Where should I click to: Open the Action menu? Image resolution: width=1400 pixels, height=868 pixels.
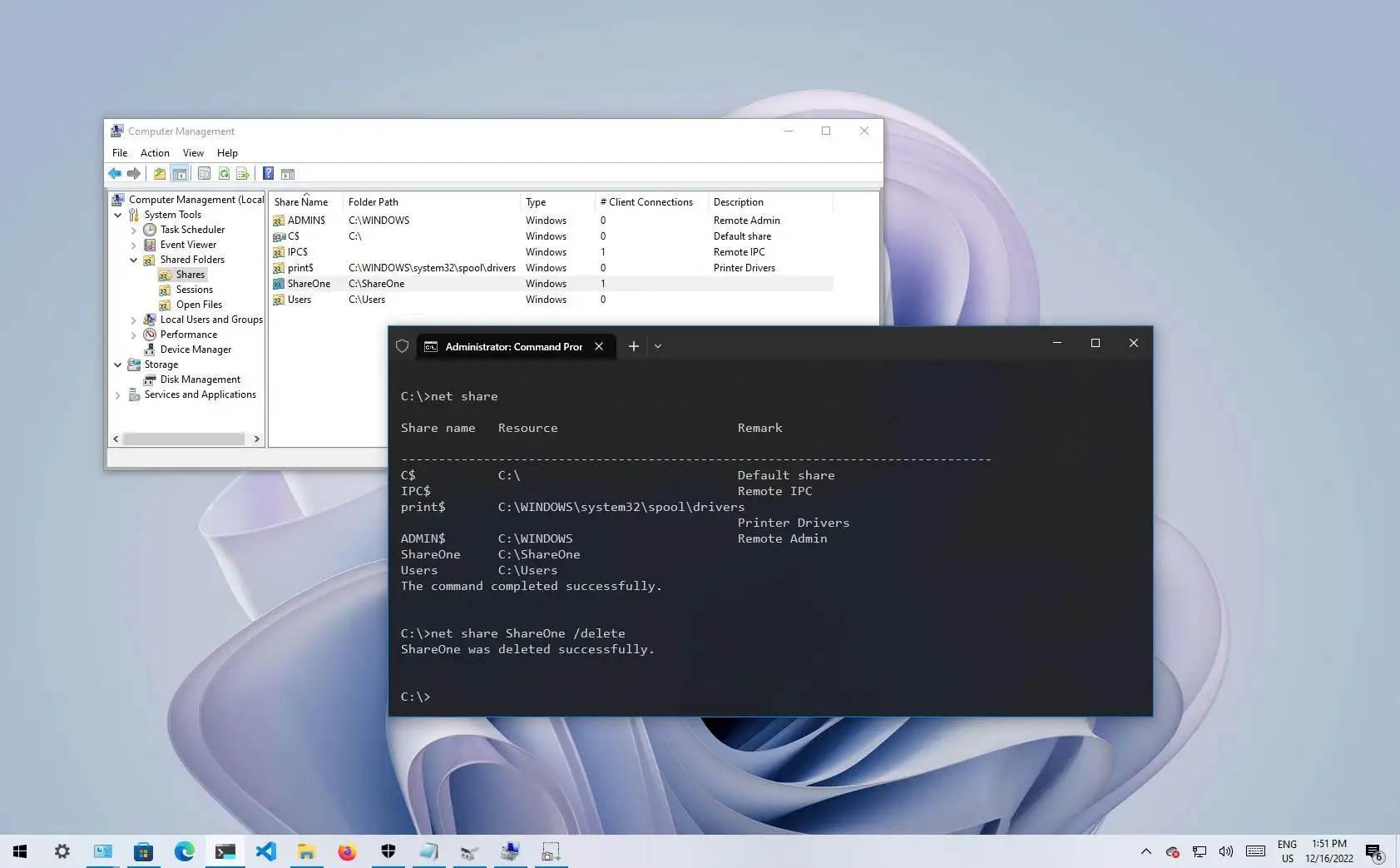(x=155, y=152)
